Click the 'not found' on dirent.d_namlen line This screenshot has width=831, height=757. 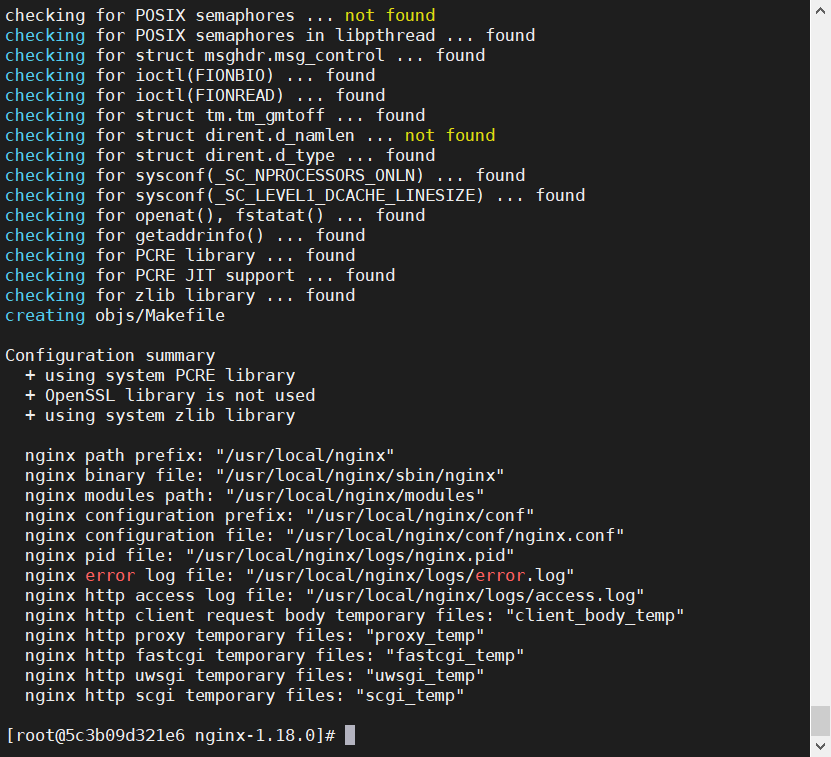[450, 135]
